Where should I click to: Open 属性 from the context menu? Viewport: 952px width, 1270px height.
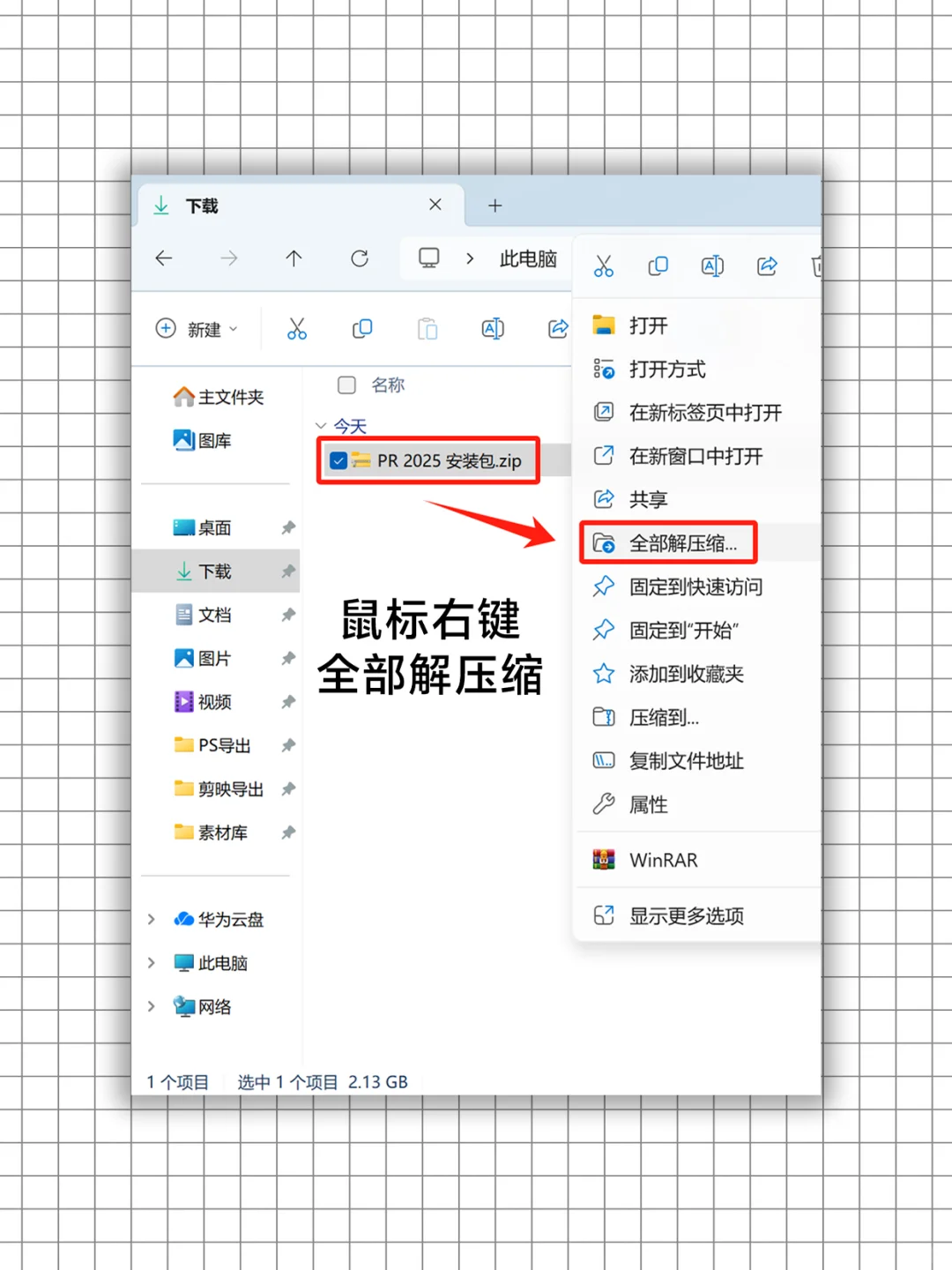[x=648, y=804]
